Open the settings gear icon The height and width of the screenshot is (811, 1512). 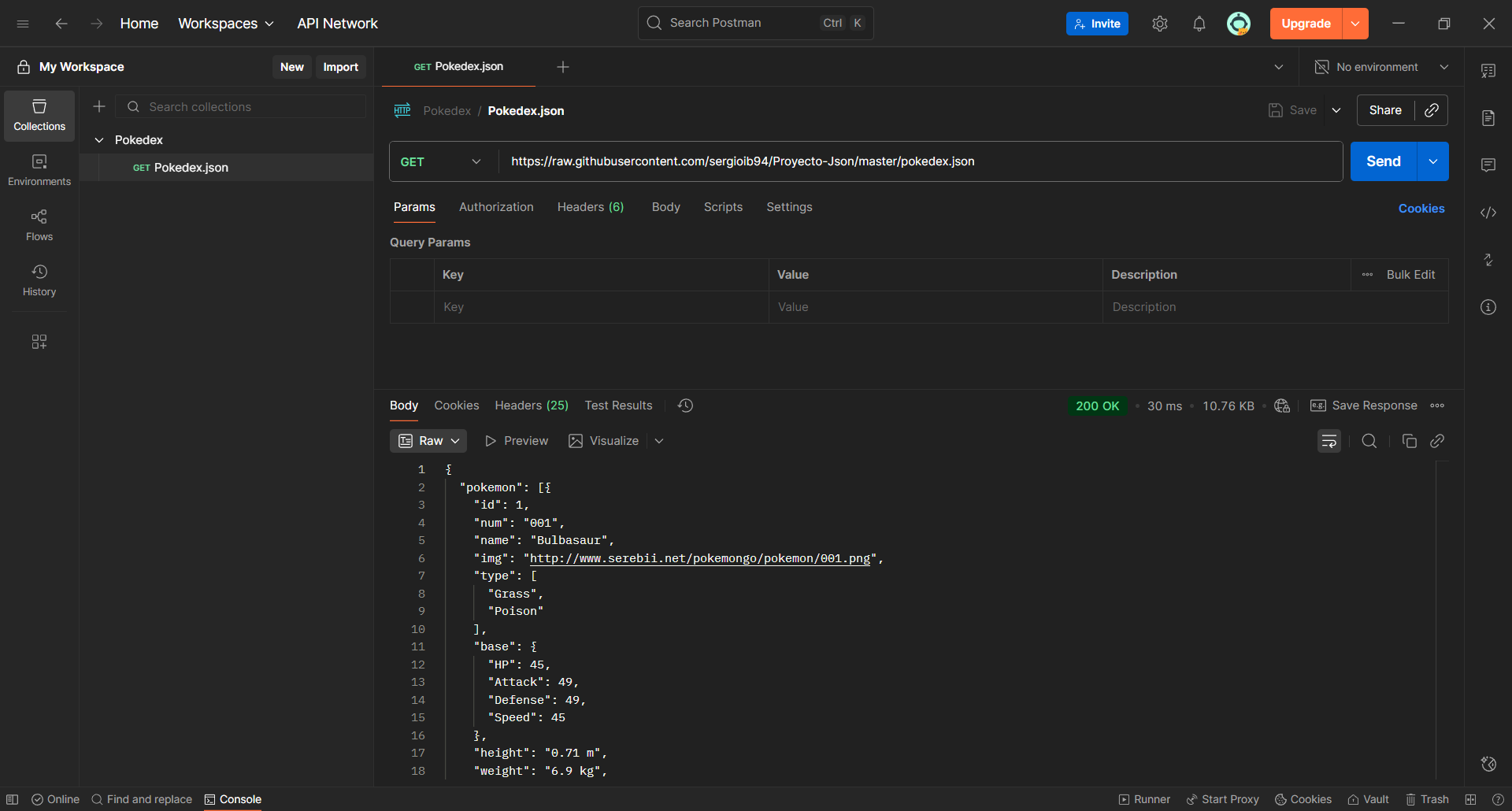1159,24
